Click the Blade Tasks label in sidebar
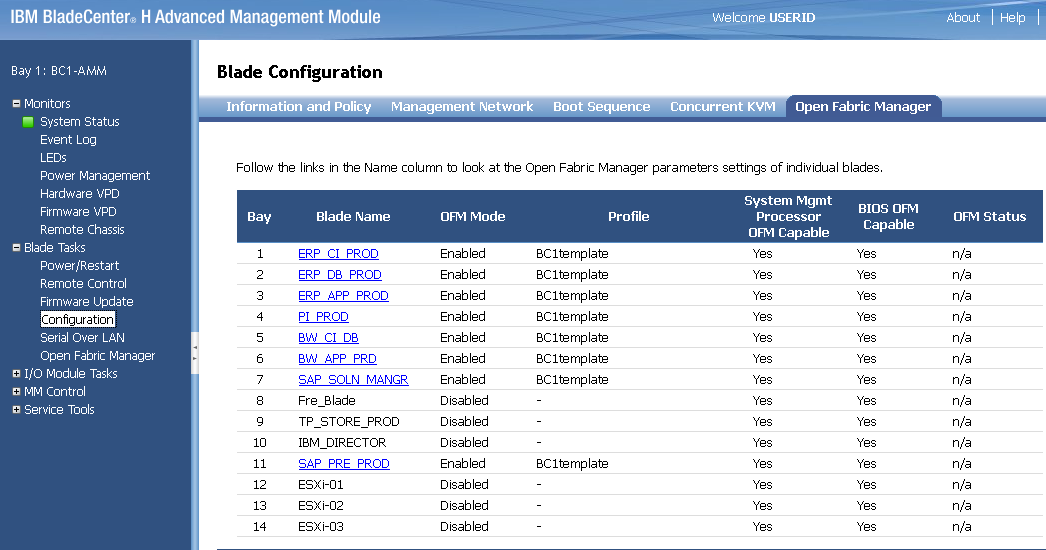This screenshot has width=1046, height=550. tap(55, 248)
